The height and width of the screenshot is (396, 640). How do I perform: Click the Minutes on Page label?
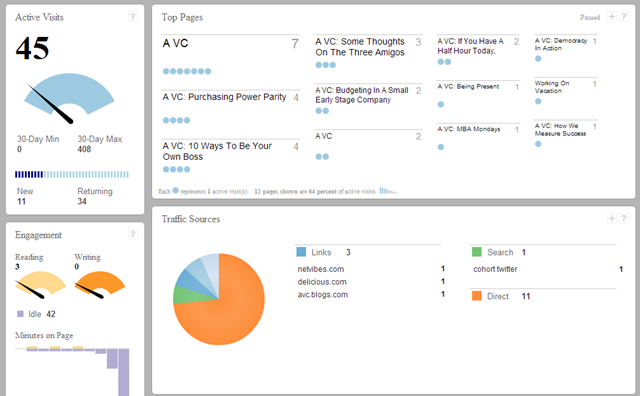[x=44, y=335]
